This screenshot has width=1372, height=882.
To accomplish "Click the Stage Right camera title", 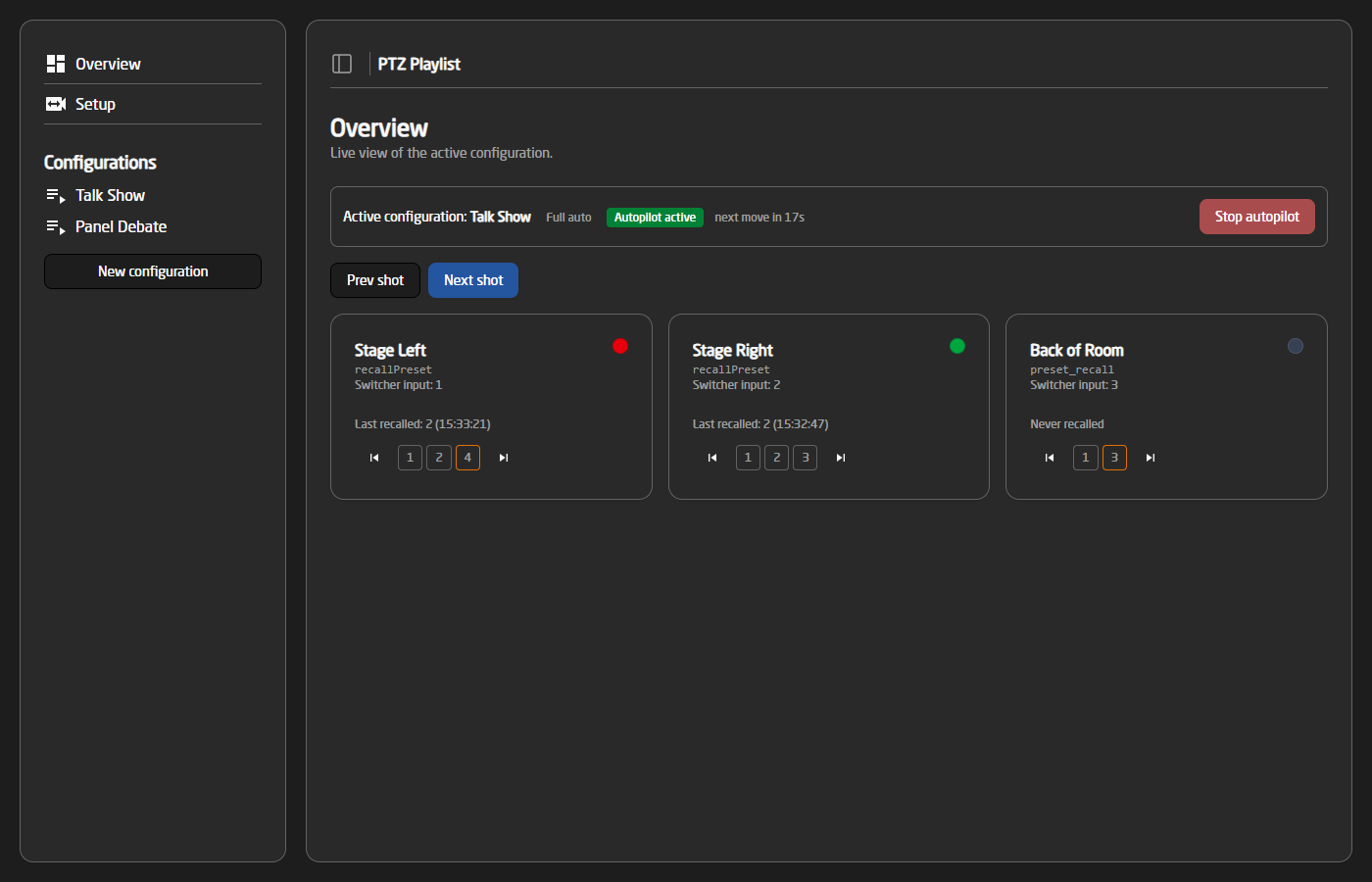I will (732, 350).
